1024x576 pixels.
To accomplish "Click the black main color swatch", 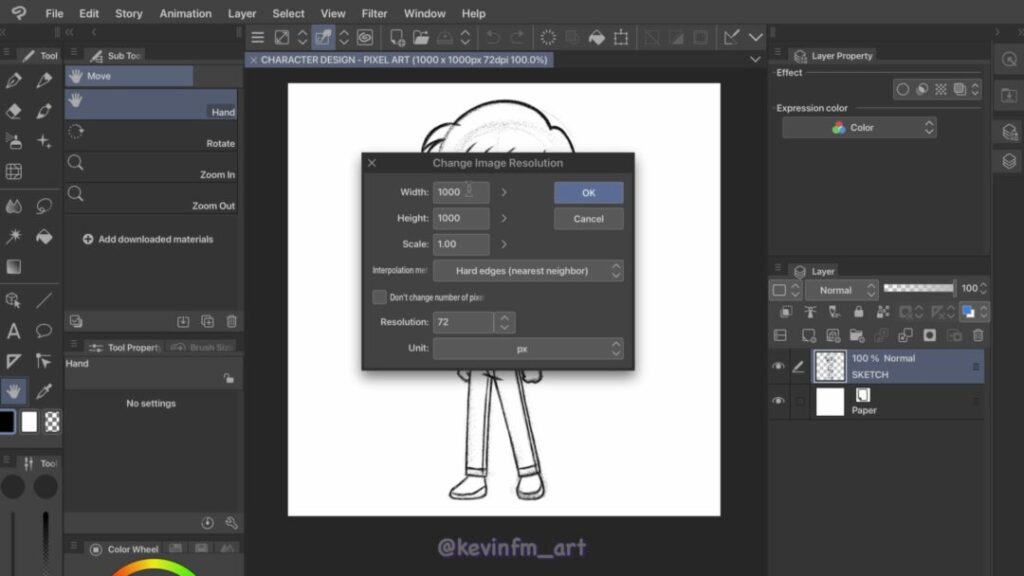I will point(7,421).
